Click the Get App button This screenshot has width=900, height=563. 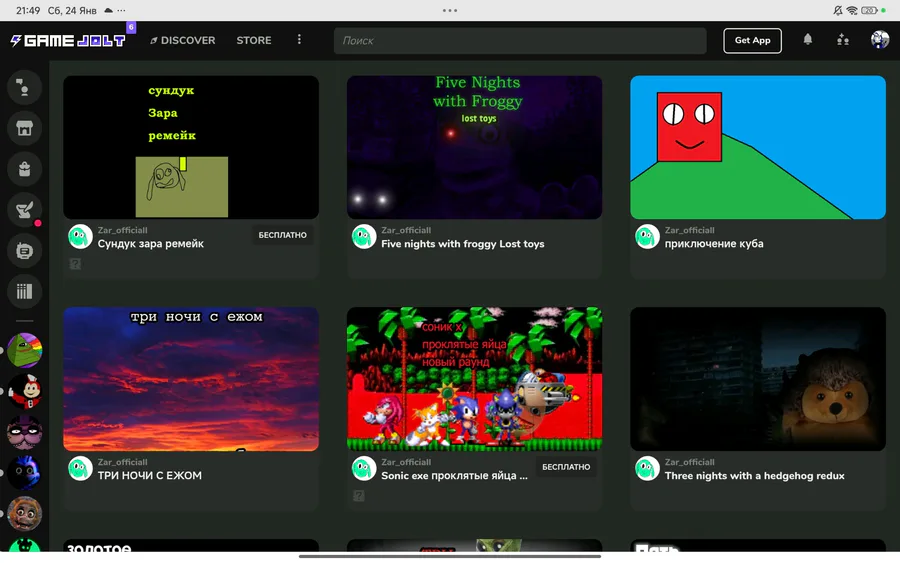click(752, 40)
